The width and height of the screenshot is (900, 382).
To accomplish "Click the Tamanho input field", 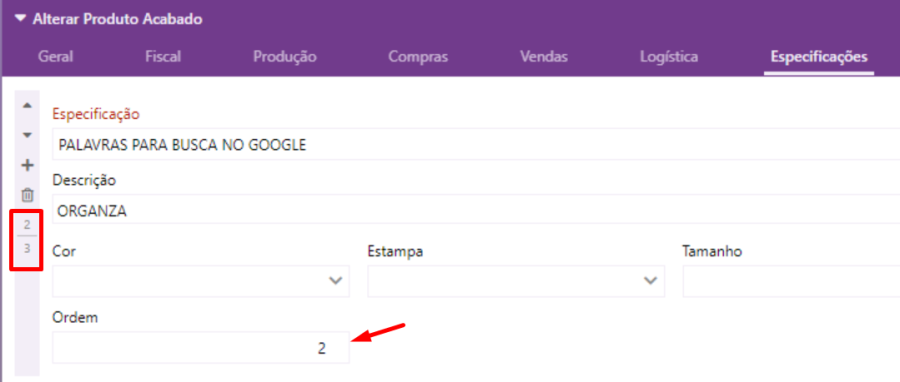I will [791, 281].
